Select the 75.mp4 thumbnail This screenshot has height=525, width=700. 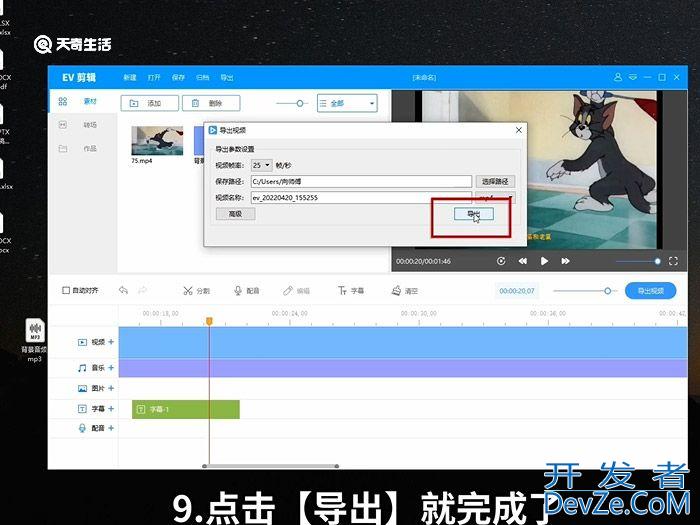157,141
